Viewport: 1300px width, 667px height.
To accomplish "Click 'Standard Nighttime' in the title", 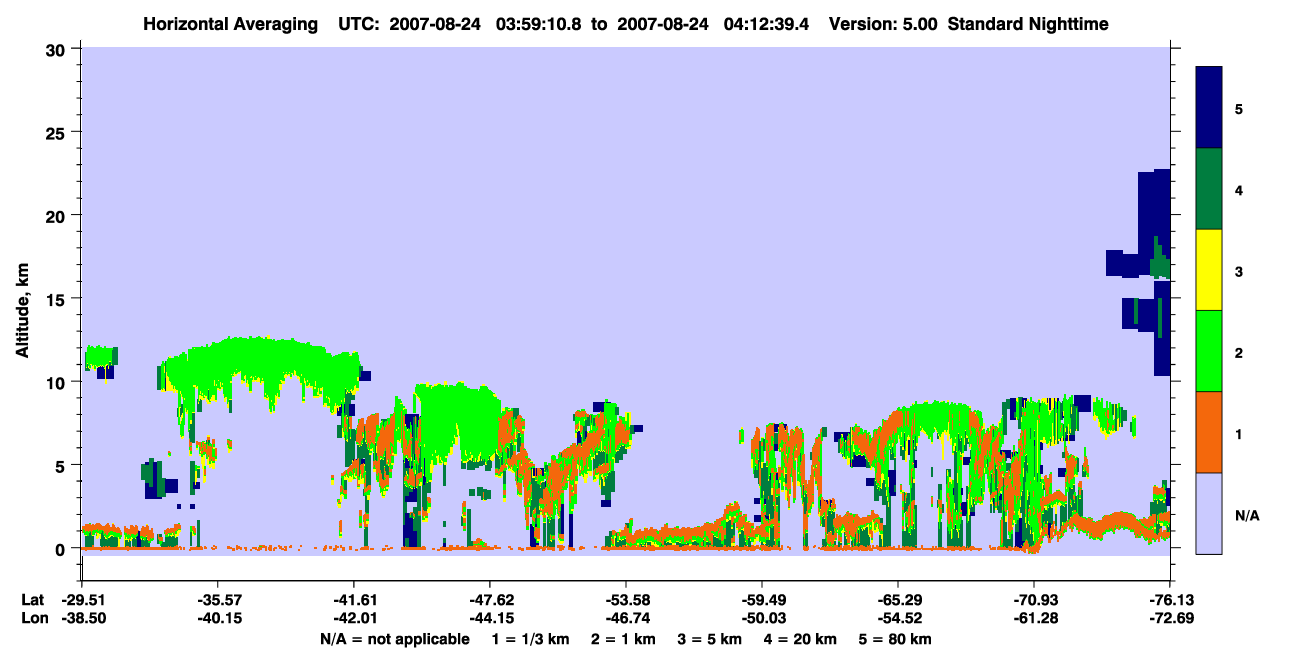I will [x=1028, y=24].
